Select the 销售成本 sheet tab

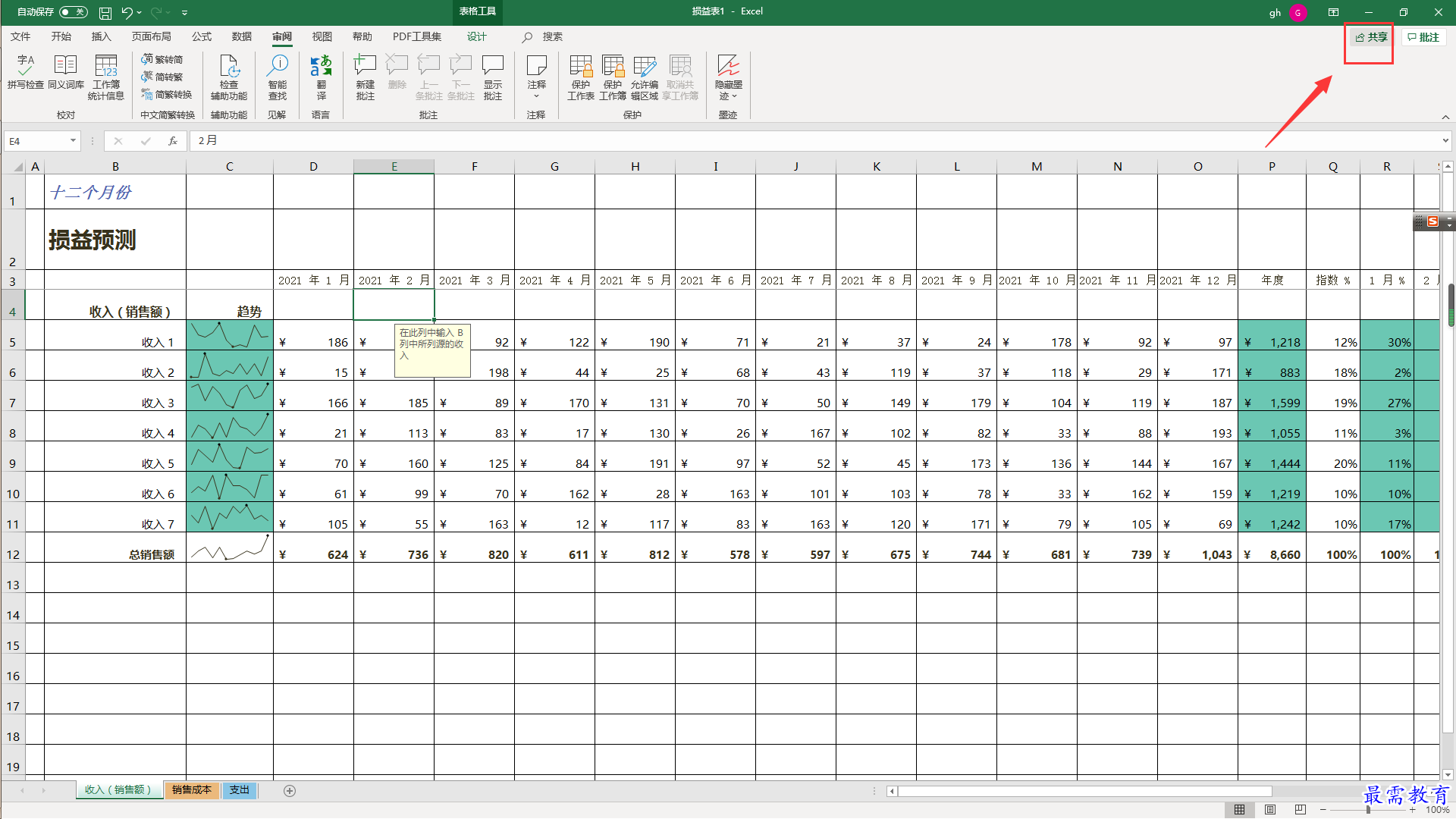coord(191,790)
